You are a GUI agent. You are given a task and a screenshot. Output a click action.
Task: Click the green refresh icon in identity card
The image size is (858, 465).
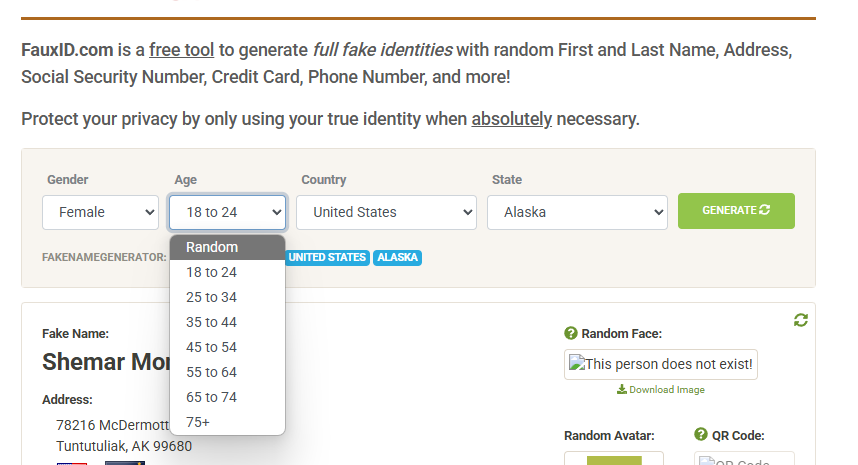pos(801,320)
